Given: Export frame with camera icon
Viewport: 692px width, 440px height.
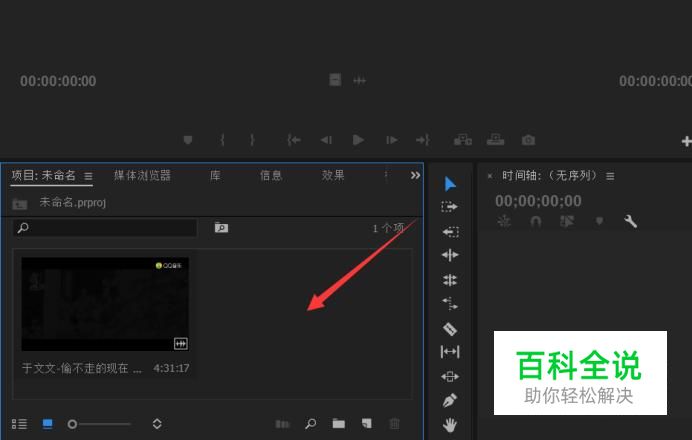Looking at the screenshot, I should click(x=528, y=140).
